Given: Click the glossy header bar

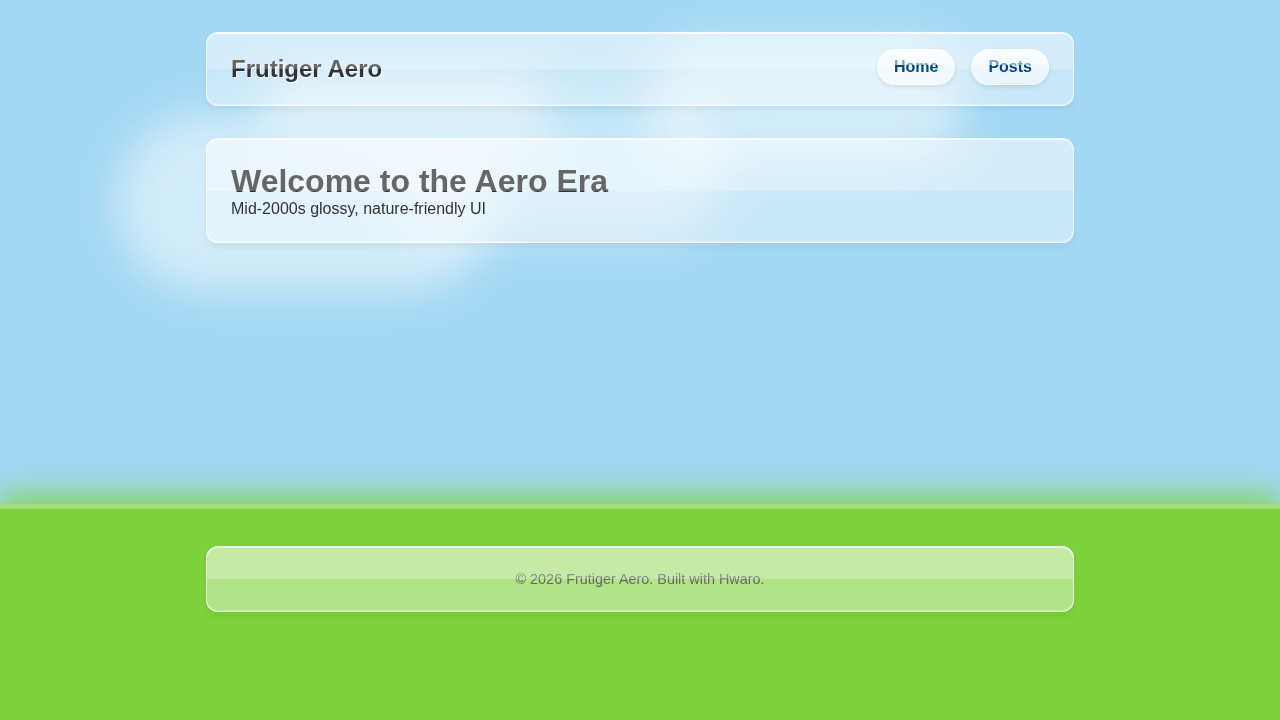Looking at the screenshot, I should (640, 69).
